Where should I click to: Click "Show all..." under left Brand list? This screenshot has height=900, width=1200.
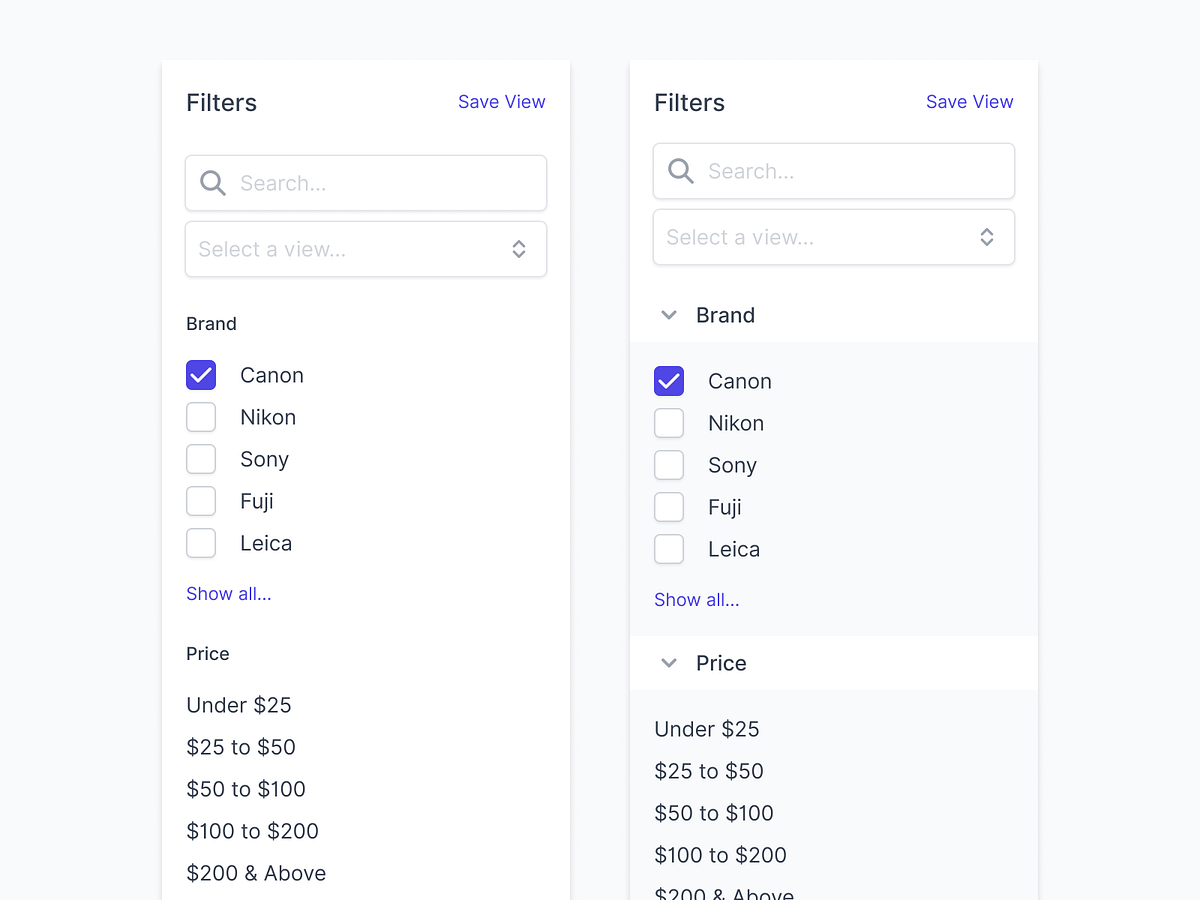(228, 593)
